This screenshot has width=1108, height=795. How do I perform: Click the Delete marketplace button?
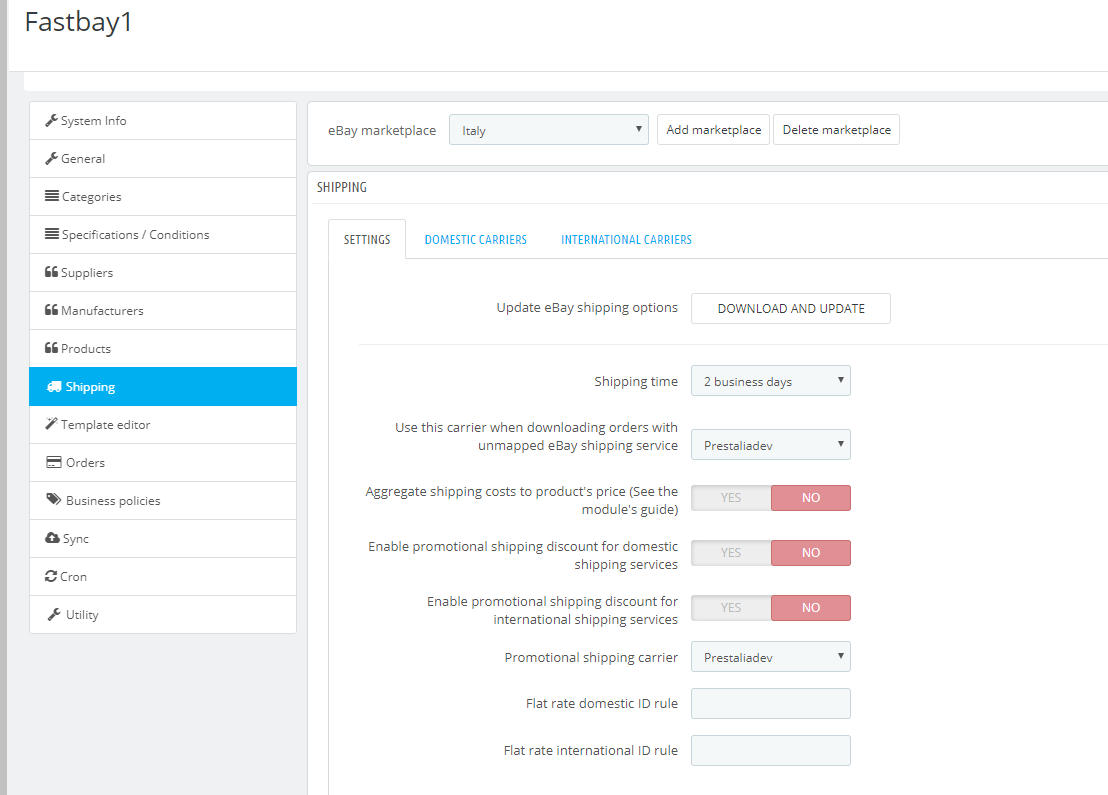coord(837,130)
